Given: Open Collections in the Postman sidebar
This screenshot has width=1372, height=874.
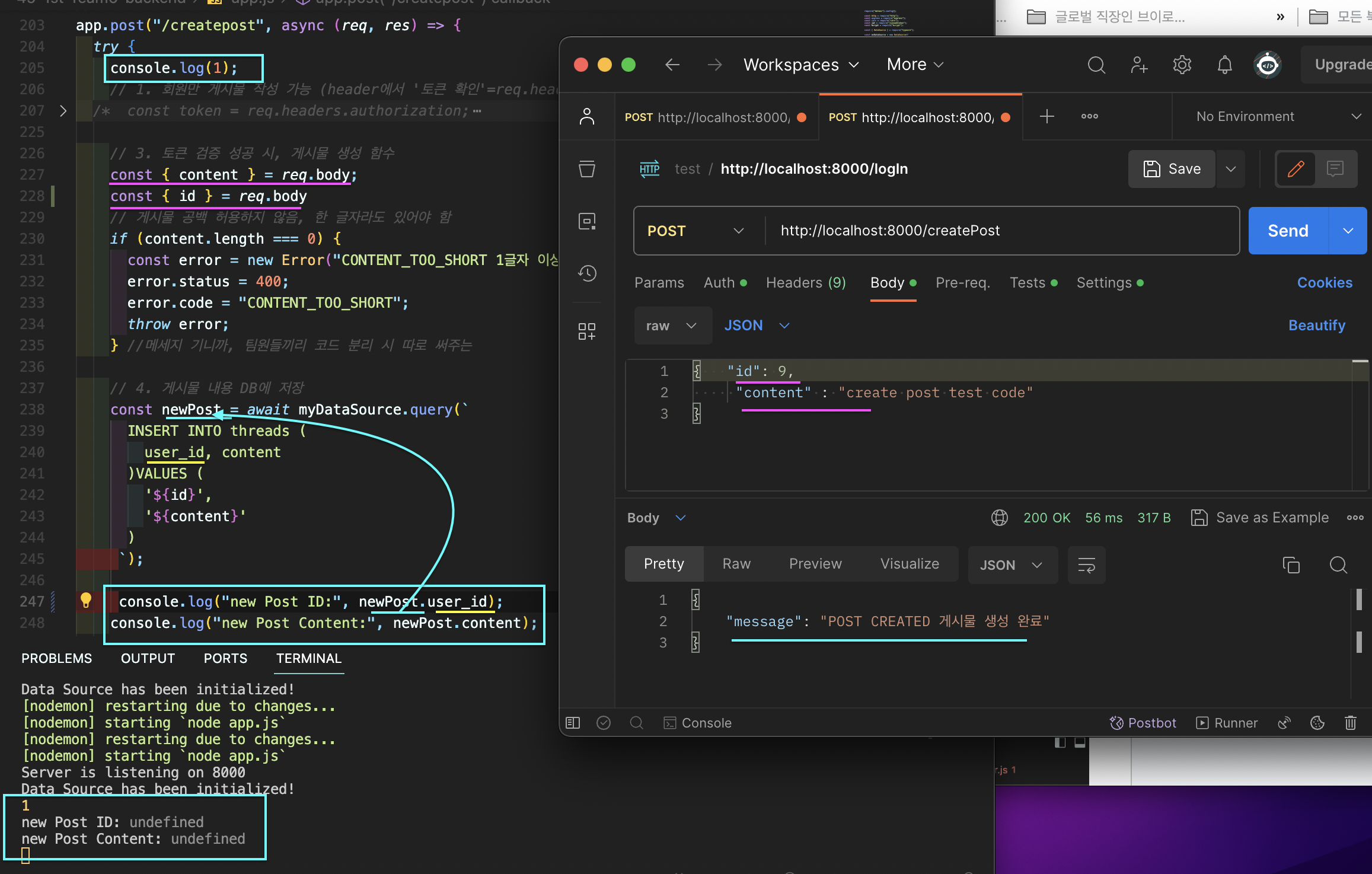Looking at the screenshot, I should tap(587, 169).
